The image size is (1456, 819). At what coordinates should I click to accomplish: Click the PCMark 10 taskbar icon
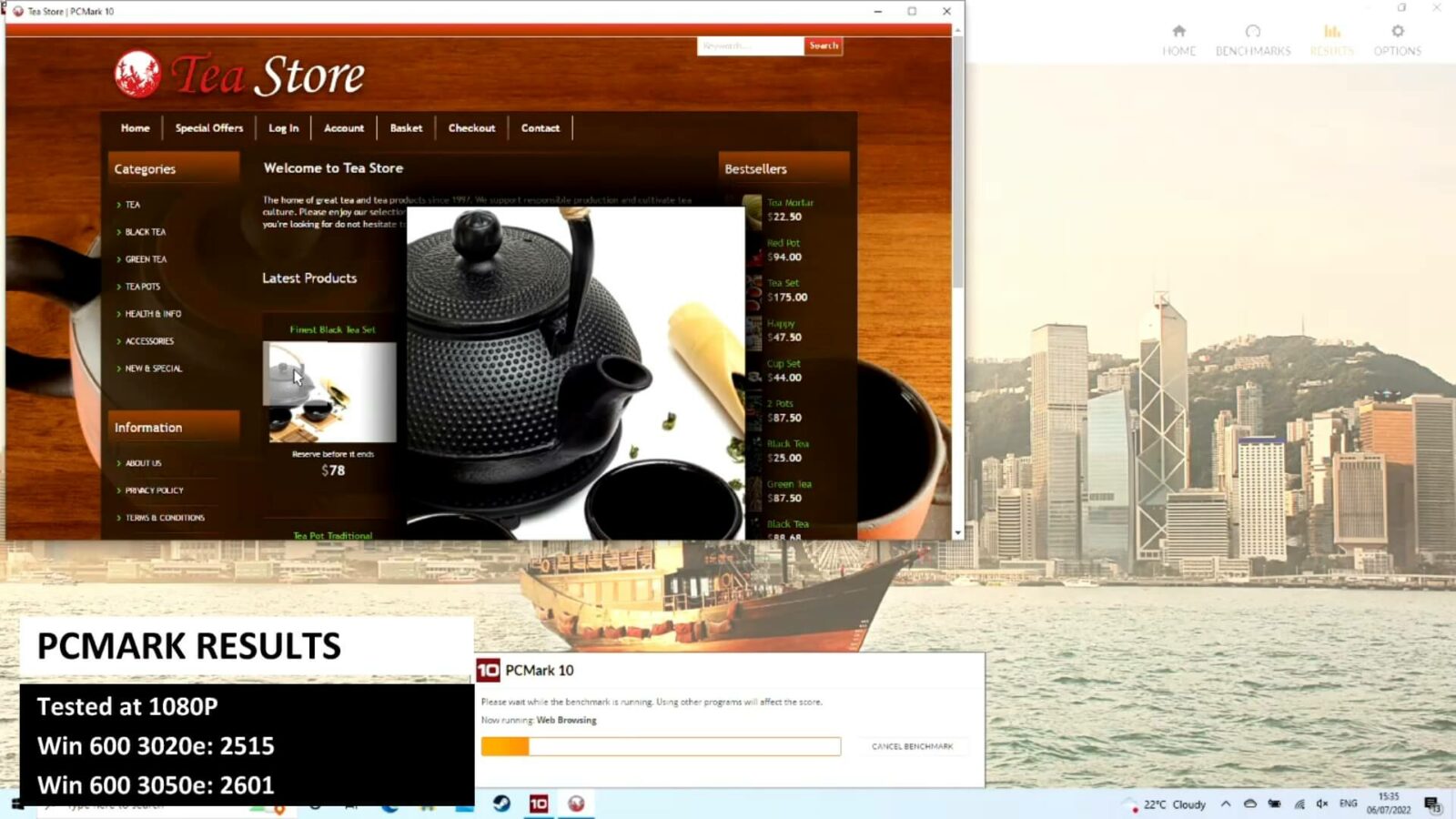[539, 804]
